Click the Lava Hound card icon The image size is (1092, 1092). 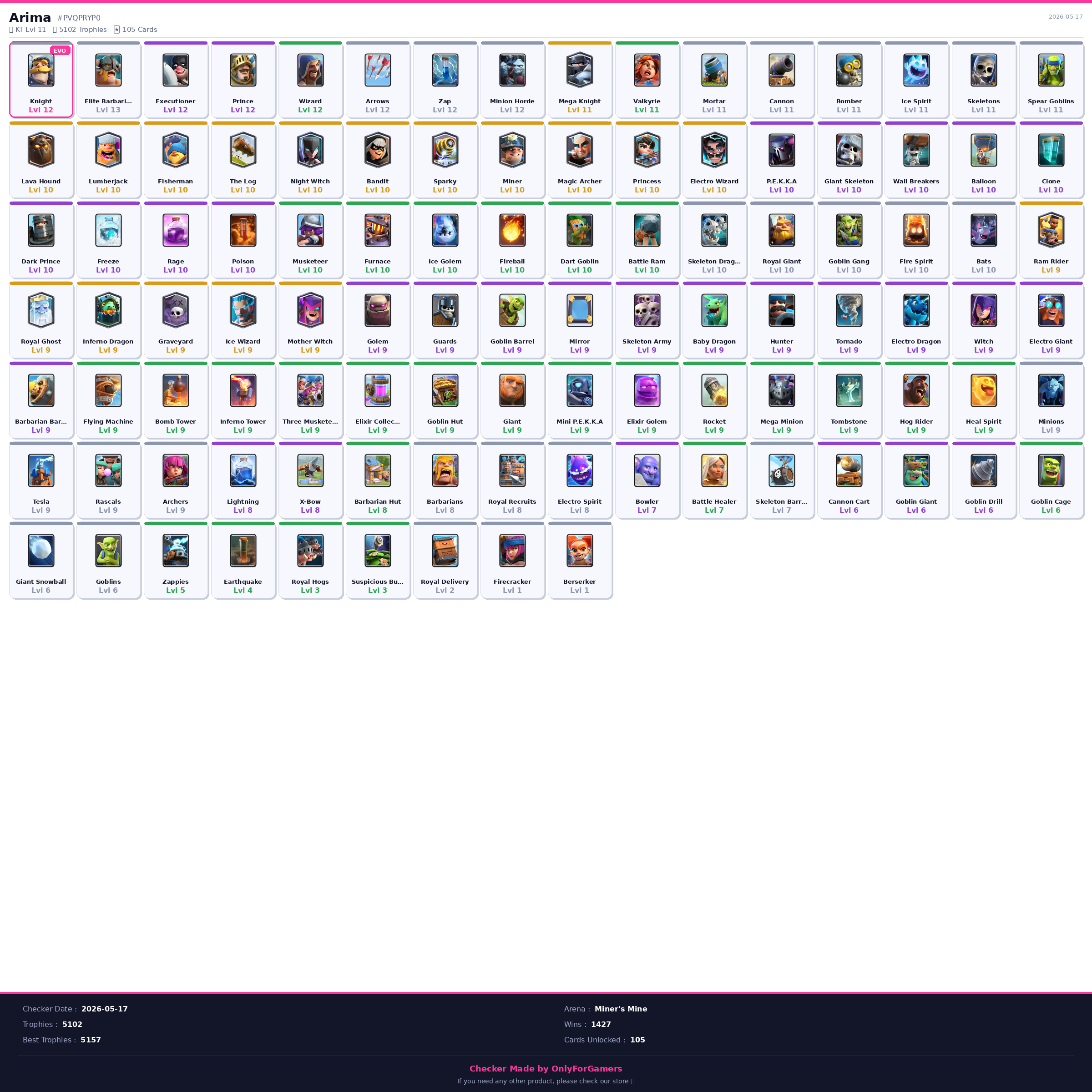pos(41,150)
